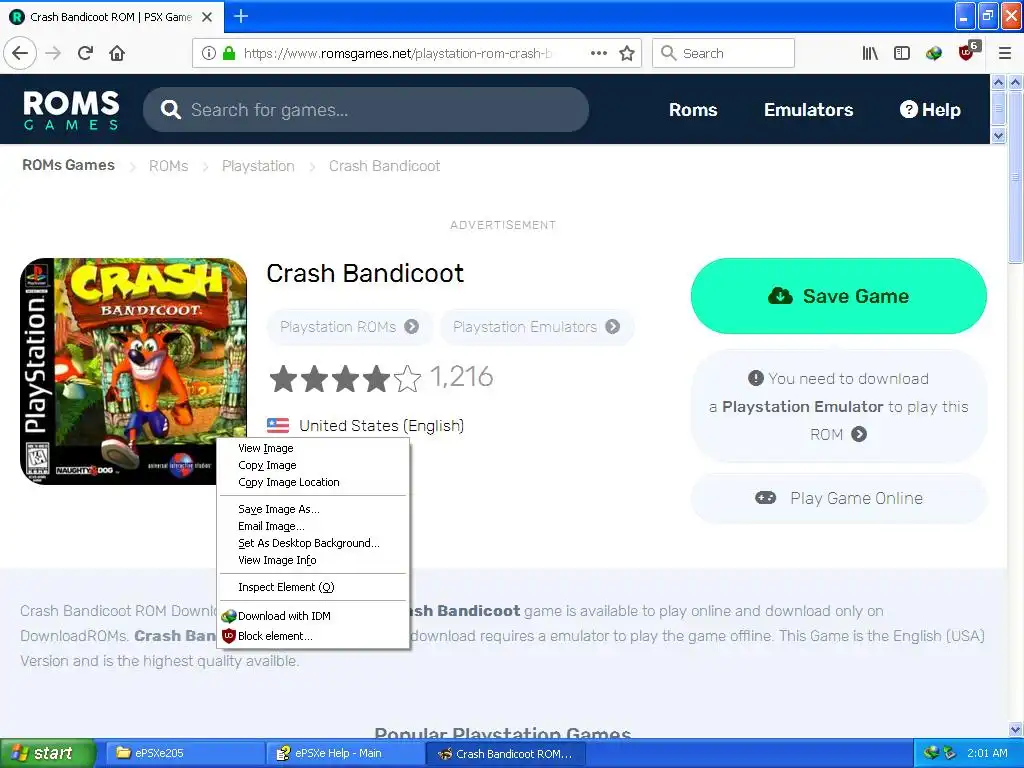1024x768 pixels.
Task: Show site information icon in address bar
Action: click(208, 53)
